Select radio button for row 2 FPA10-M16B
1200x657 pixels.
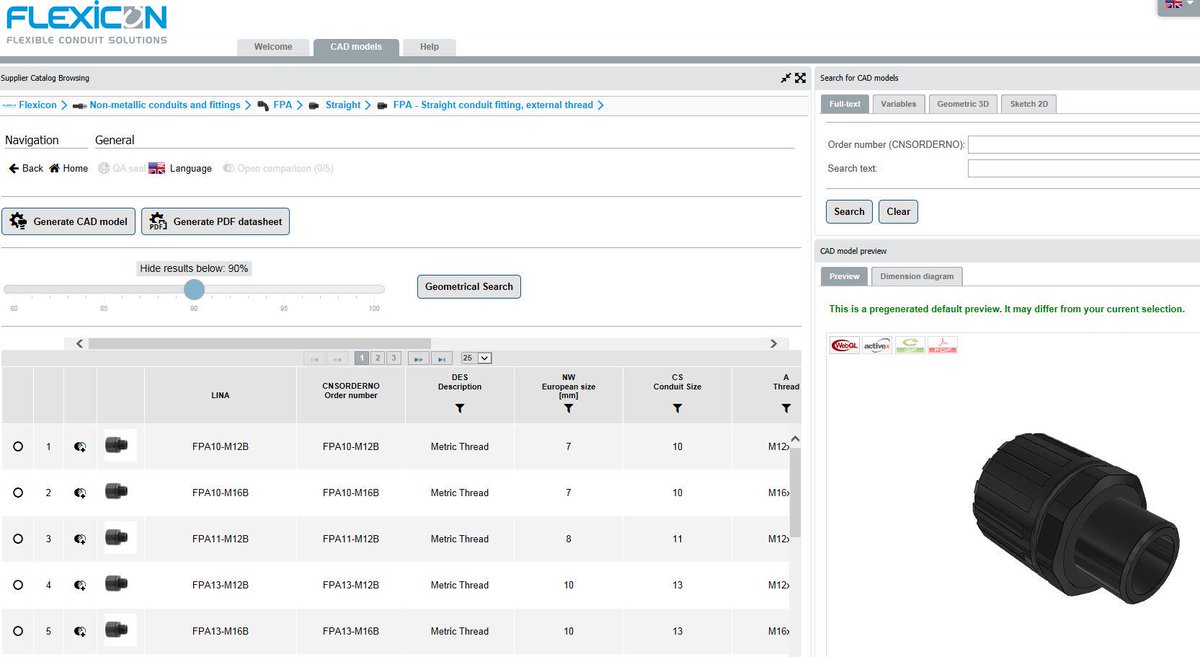click(x=18, y=493)
